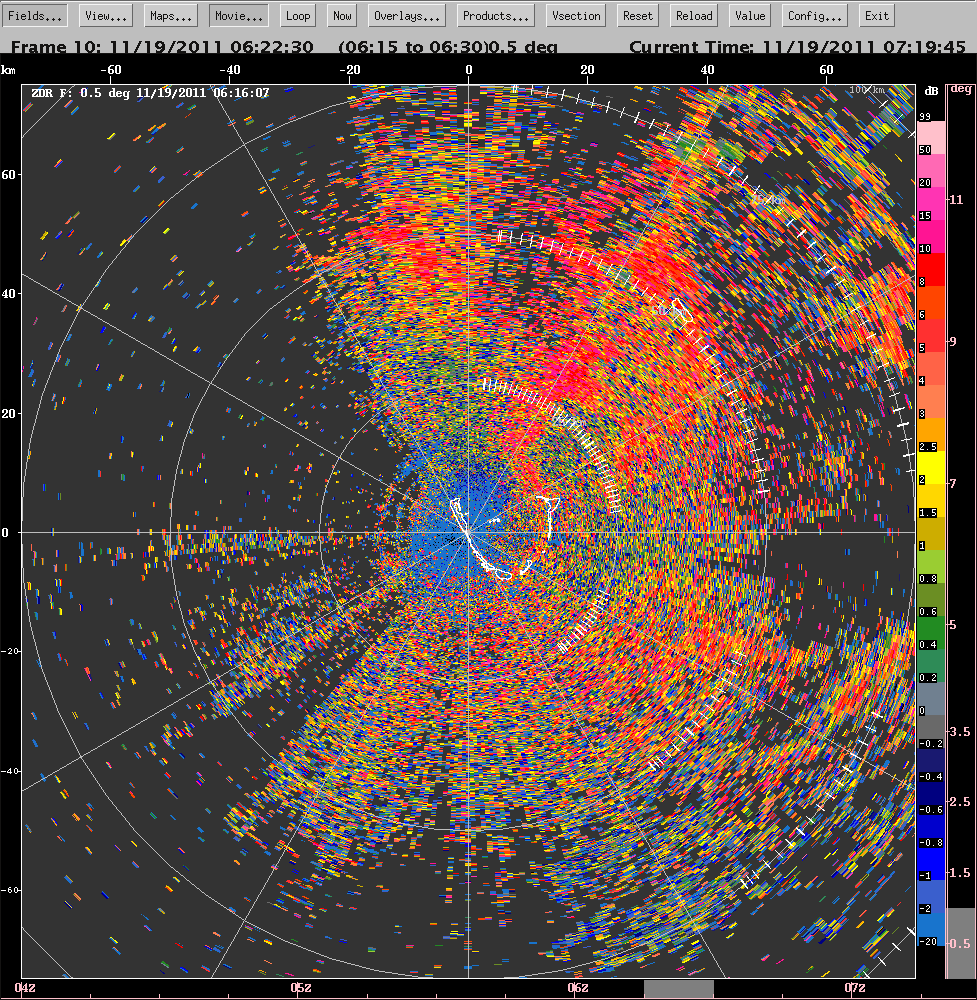The height and width of the screenshot is (1000, 977).
Task: Click the Reset button
Action: coord(638,16)
